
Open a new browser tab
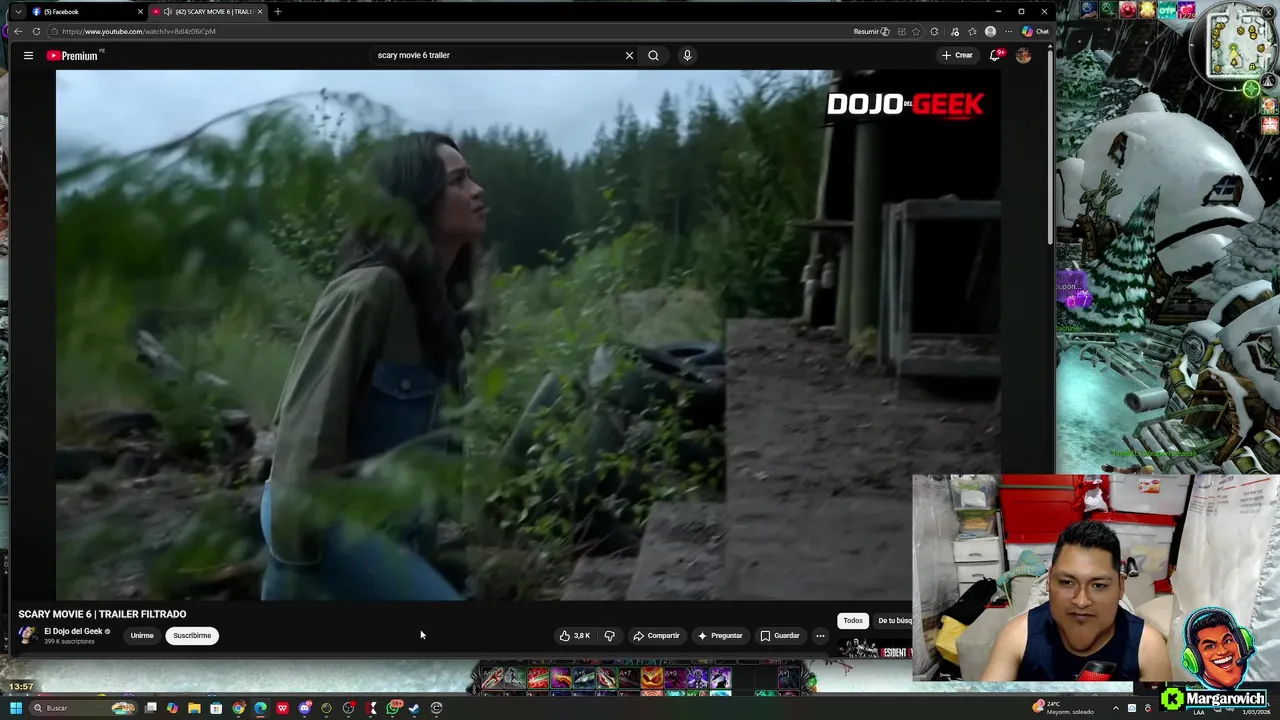(278, 11)
